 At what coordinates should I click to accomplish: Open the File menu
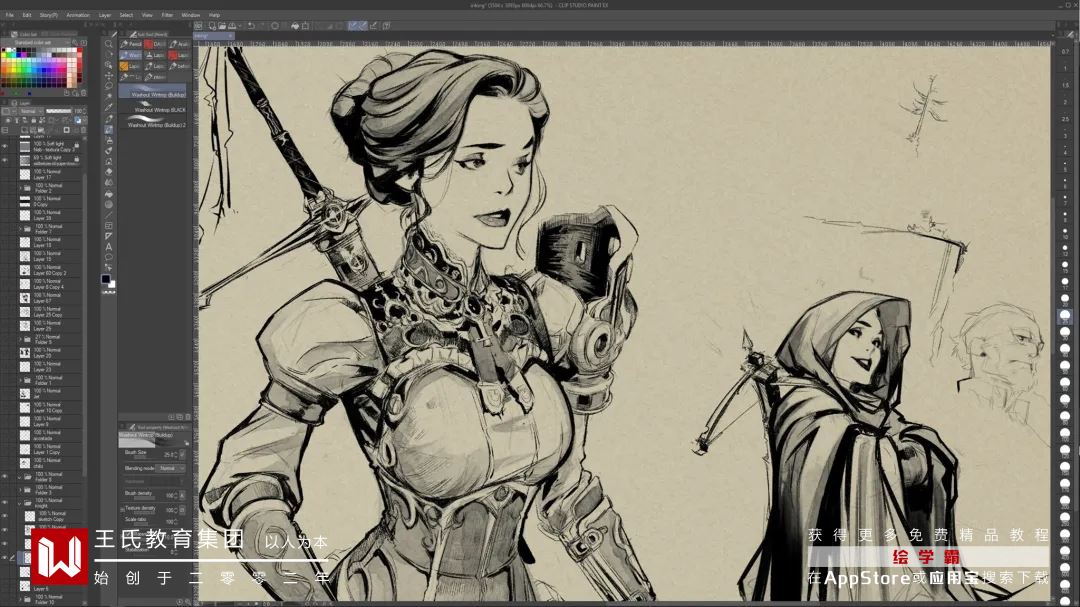[10, 14]
